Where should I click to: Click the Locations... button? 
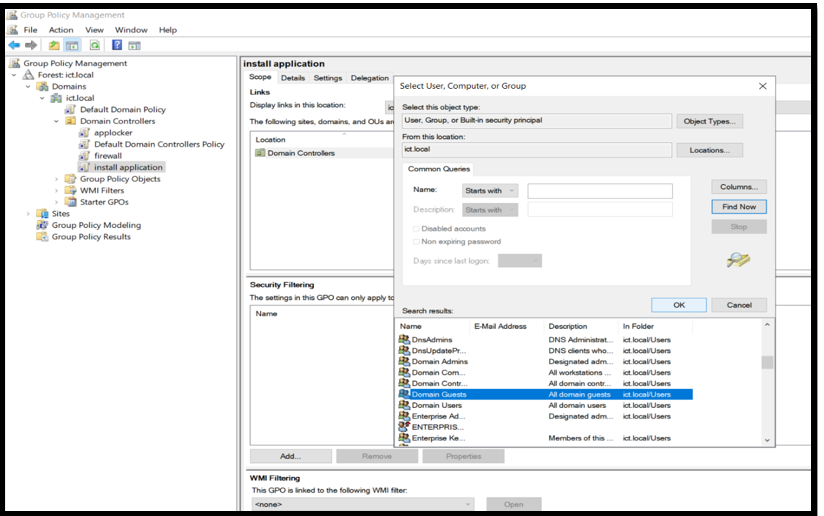pos(709,150)
